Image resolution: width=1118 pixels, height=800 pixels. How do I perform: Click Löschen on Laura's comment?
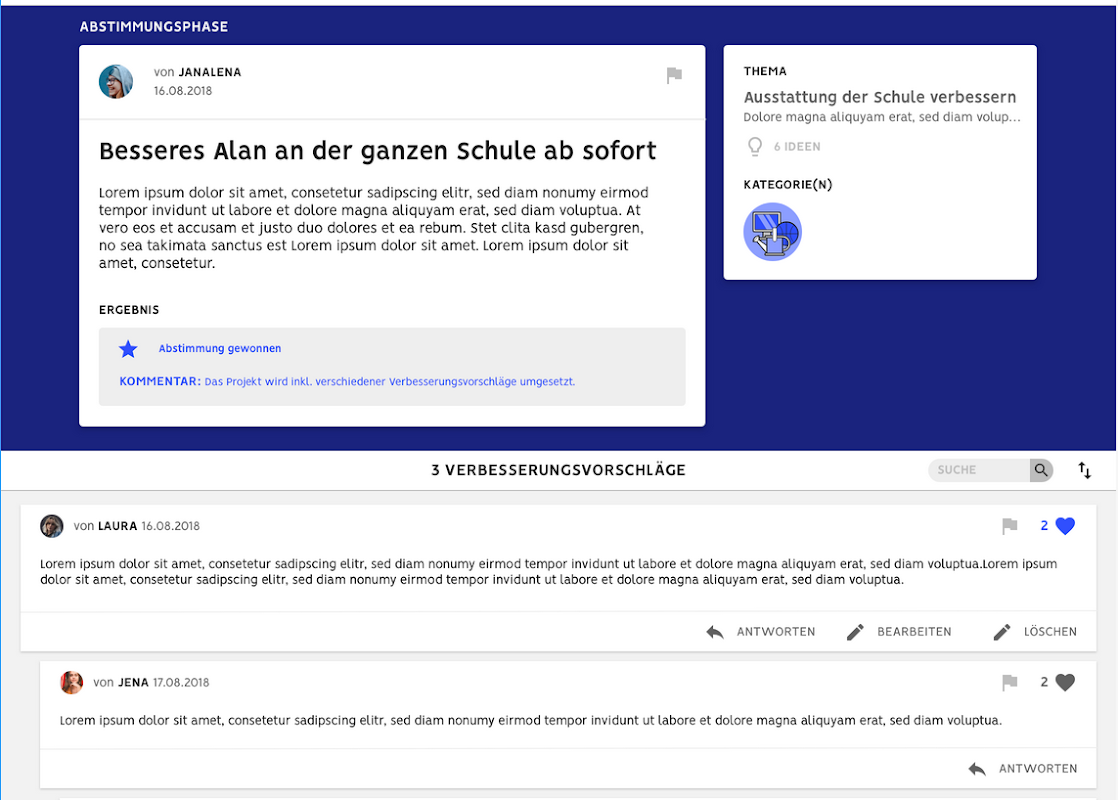(1050, 632)
